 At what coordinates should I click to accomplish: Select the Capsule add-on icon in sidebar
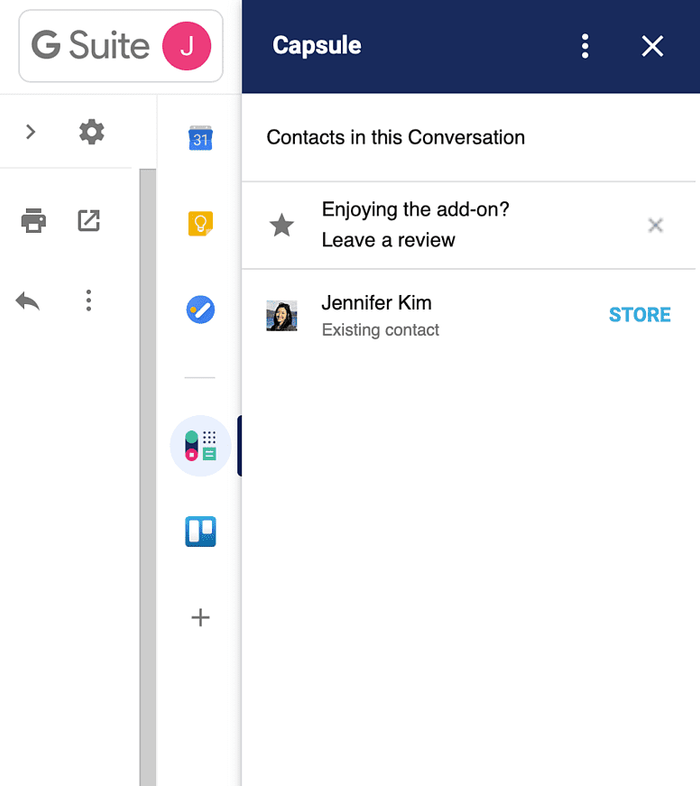(x=201, y=446)
